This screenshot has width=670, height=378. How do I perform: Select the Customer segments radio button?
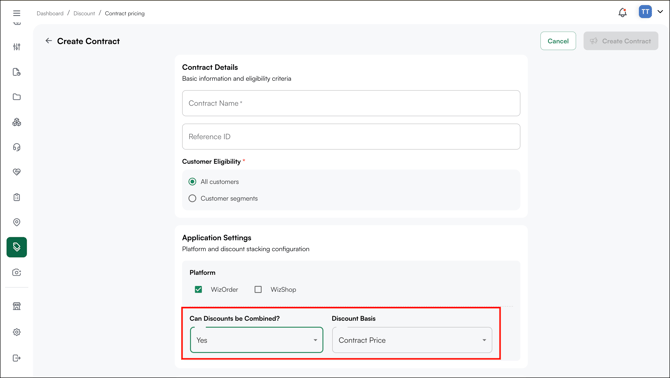(x=192, y=198)
